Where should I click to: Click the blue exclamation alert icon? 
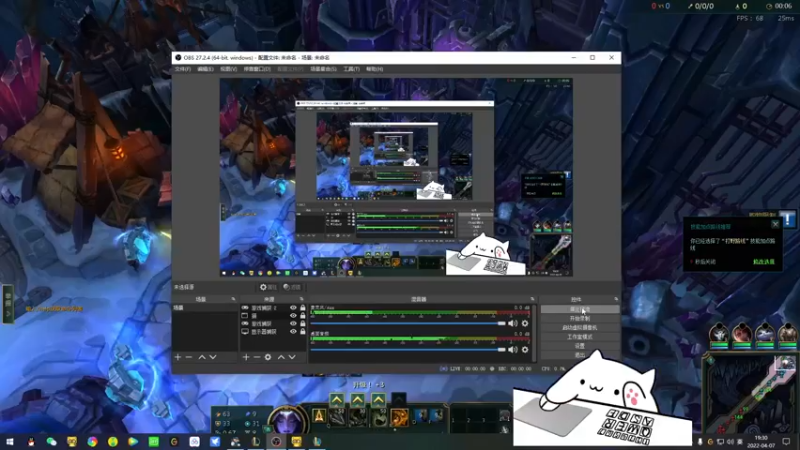pyautogui.click(x=787, y=219)
